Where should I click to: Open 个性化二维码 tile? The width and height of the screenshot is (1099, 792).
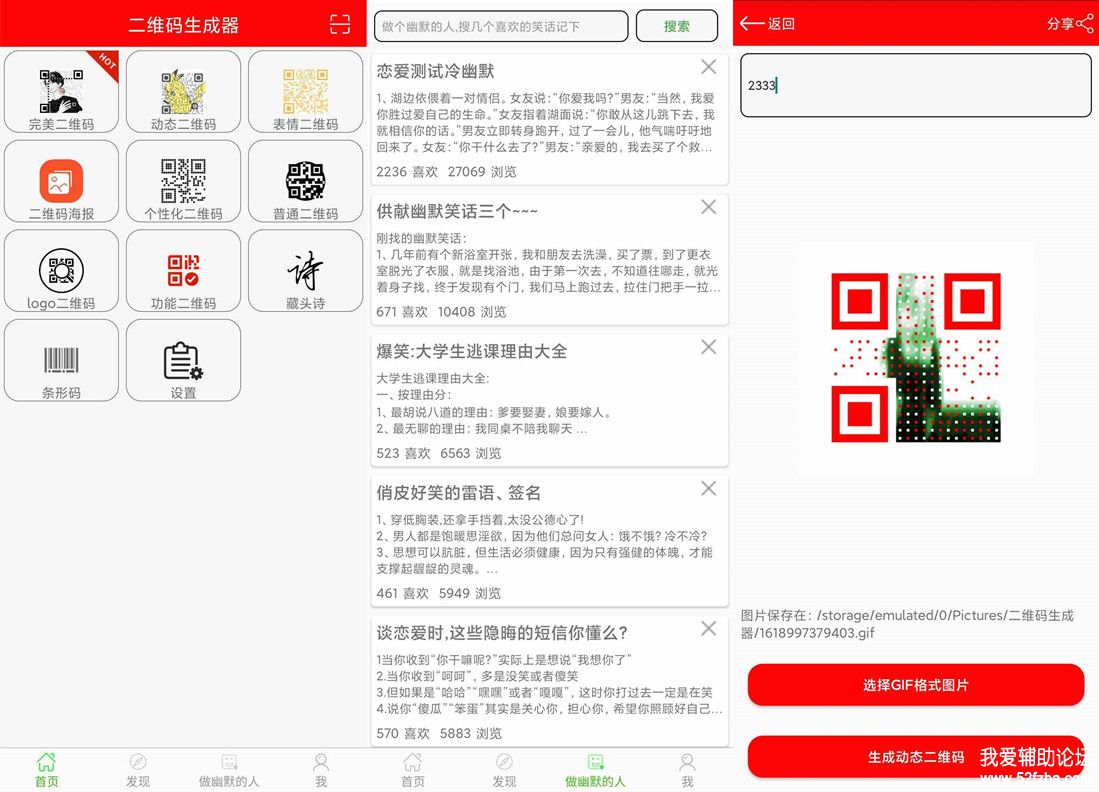(183, 182)
